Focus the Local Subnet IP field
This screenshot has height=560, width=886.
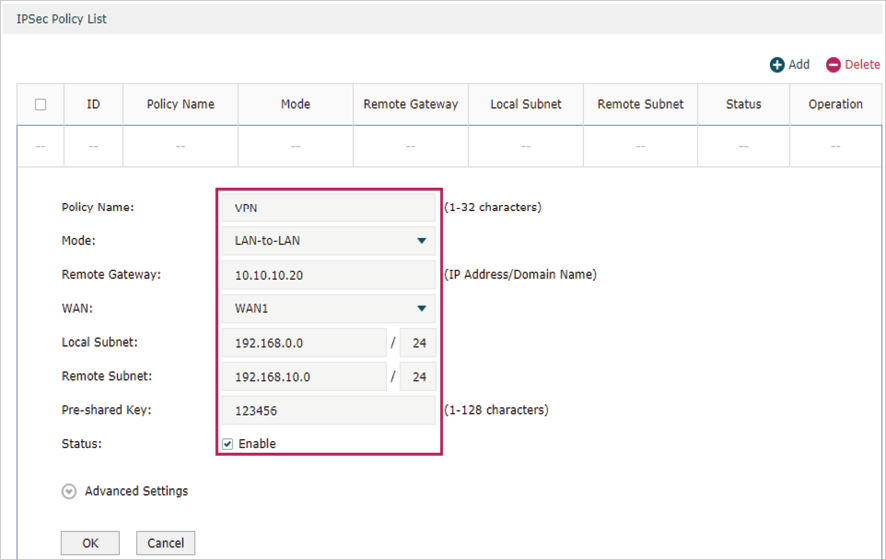304,343
